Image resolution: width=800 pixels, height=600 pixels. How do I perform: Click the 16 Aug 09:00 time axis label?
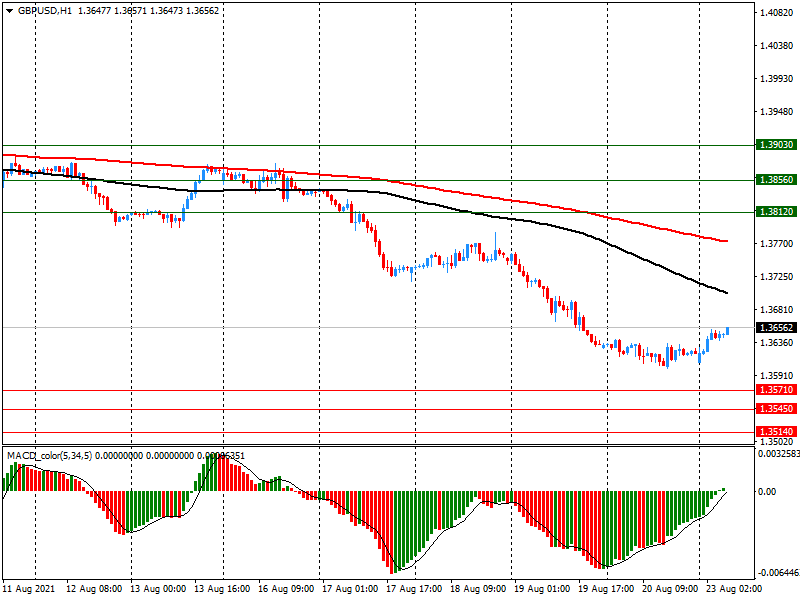[286, 589]
